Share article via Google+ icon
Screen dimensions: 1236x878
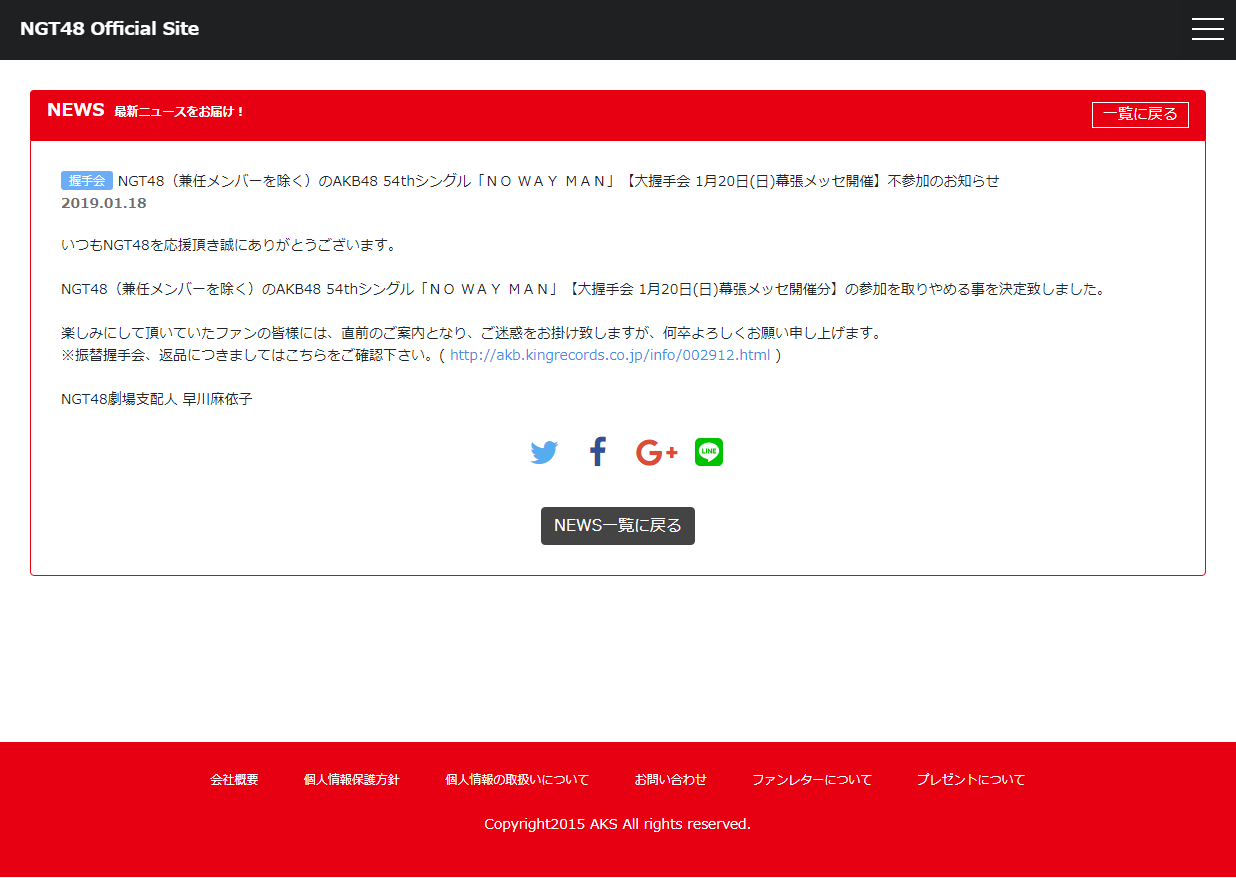(x=656, y=453)
